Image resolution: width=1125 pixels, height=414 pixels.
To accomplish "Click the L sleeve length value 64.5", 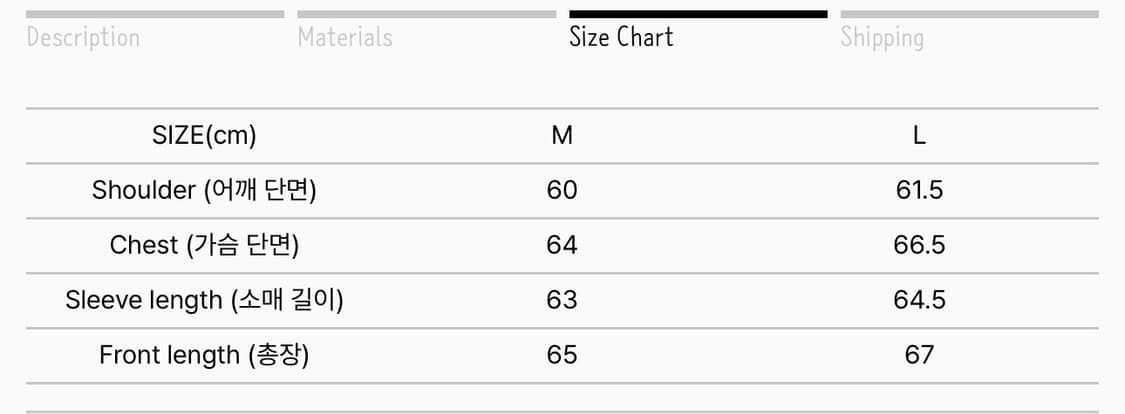I will click(x=919, y=300).
